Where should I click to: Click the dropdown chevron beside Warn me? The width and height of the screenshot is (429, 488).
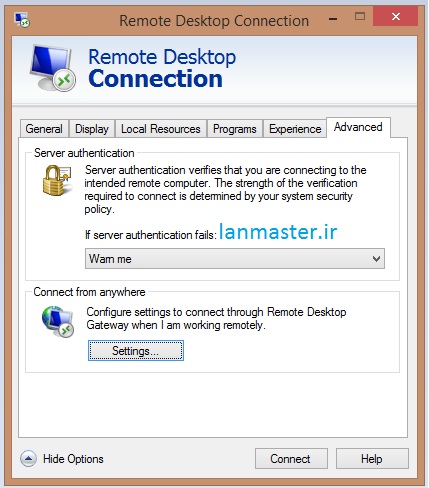[376, 259]
